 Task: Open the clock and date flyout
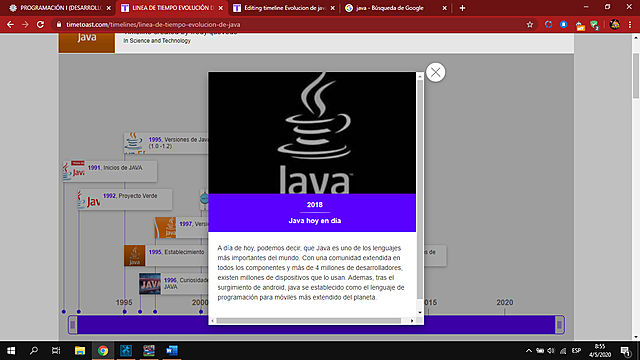pyautogui.click(x=600, y=351)
